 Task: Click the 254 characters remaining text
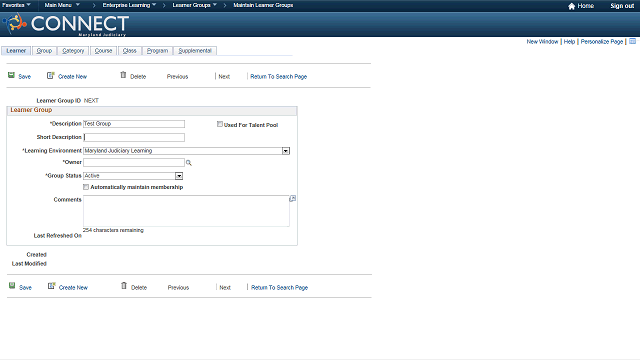tap(113, 230)
